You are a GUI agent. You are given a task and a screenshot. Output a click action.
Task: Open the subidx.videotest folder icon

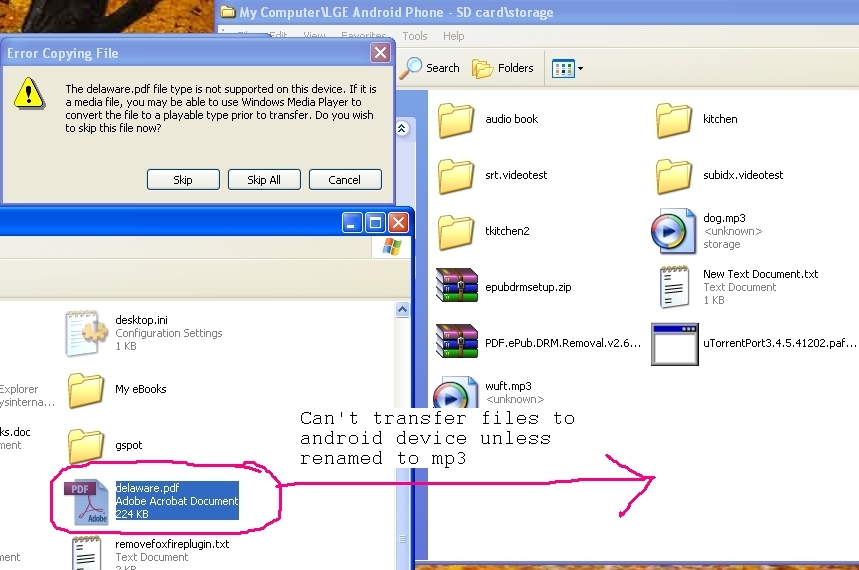pos(674,175)
